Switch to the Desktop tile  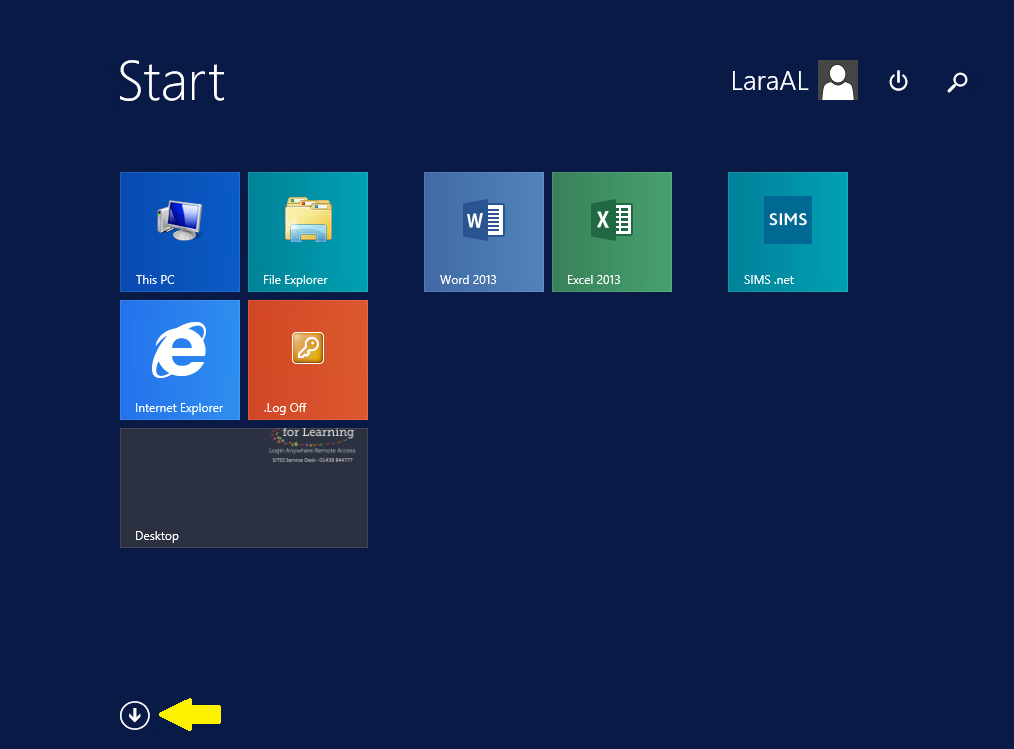[244, 488]
